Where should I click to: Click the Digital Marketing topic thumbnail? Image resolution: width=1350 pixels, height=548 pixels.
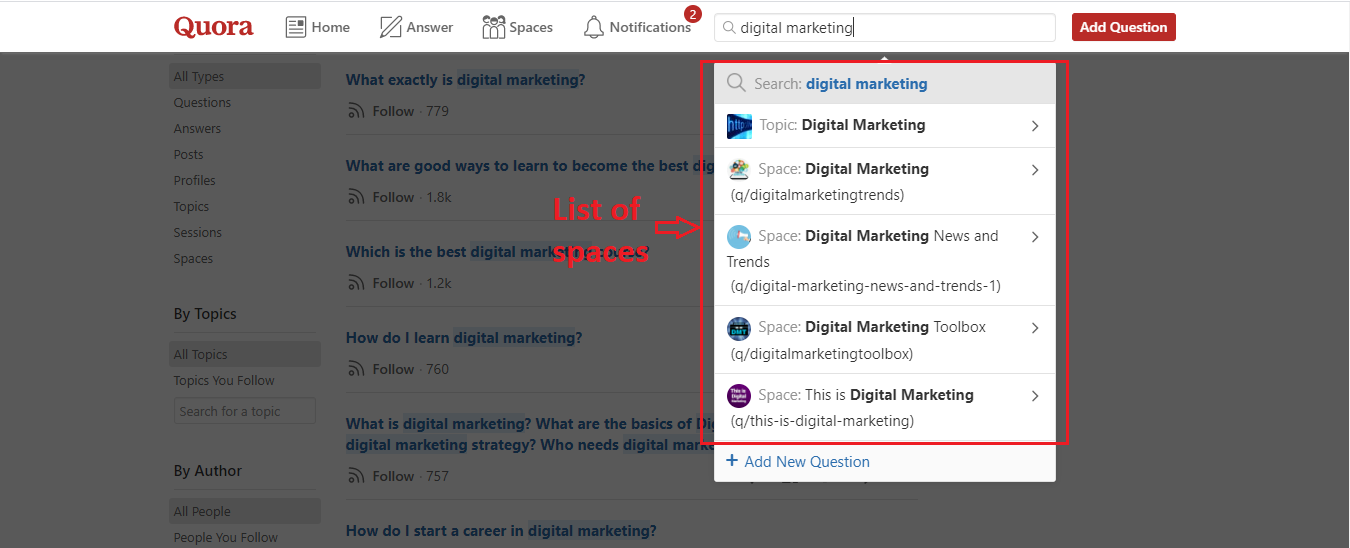[x=739, y=126]
